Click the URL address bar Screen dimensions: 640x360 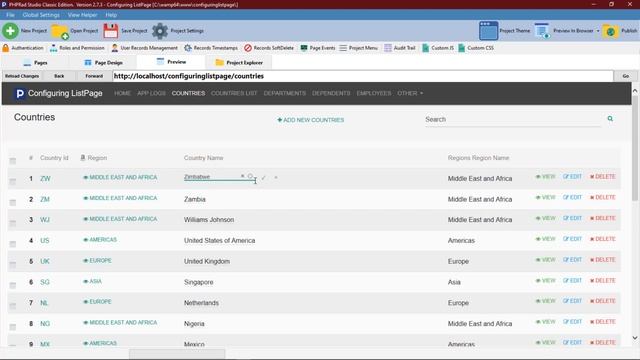(x=363, y=76)
